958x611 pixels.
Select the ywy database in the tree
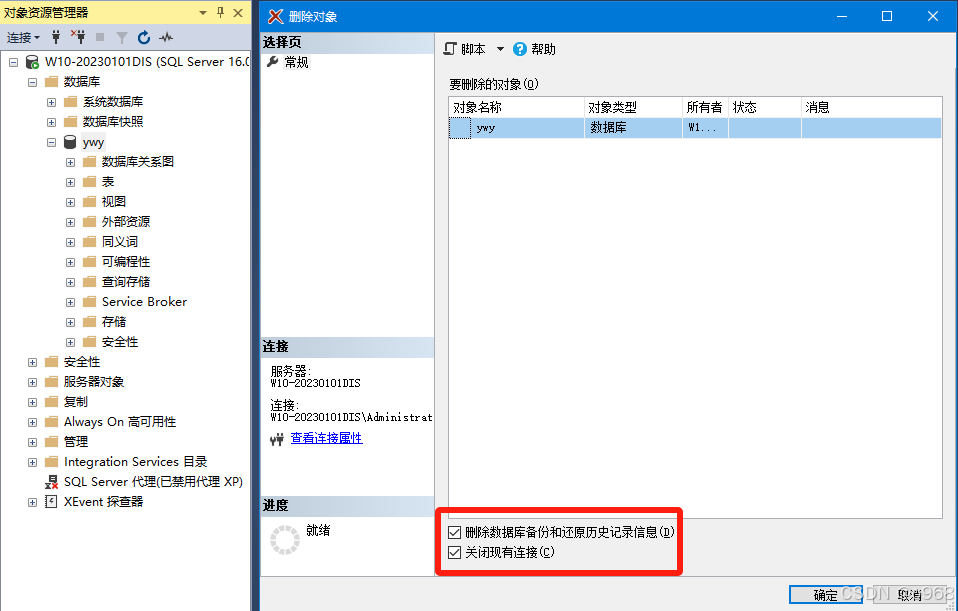93,142
